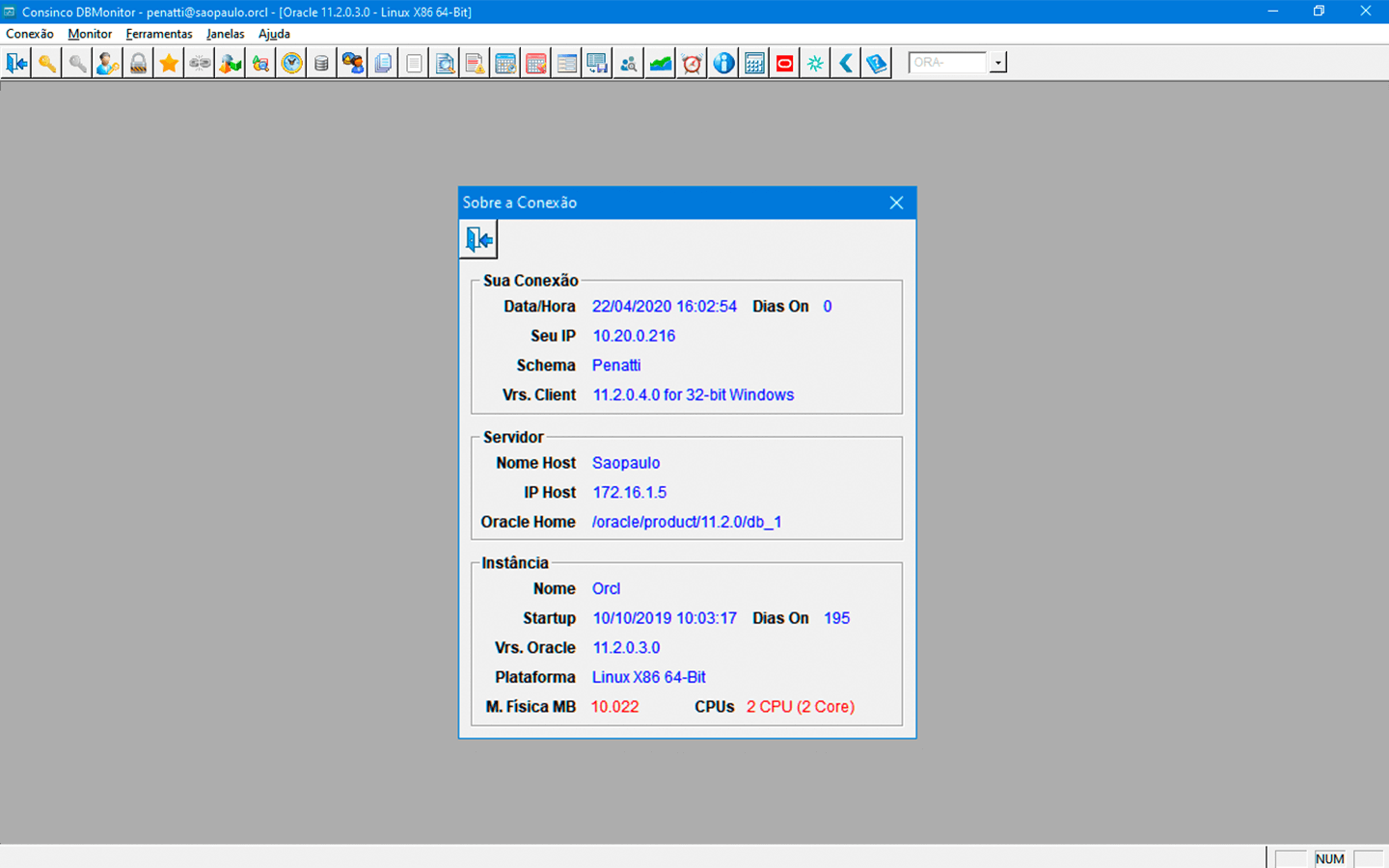Click the red Oracle logo icon
Image resolution: width=1389 pixels, height=868 pixels.
[x=785, y=64]
